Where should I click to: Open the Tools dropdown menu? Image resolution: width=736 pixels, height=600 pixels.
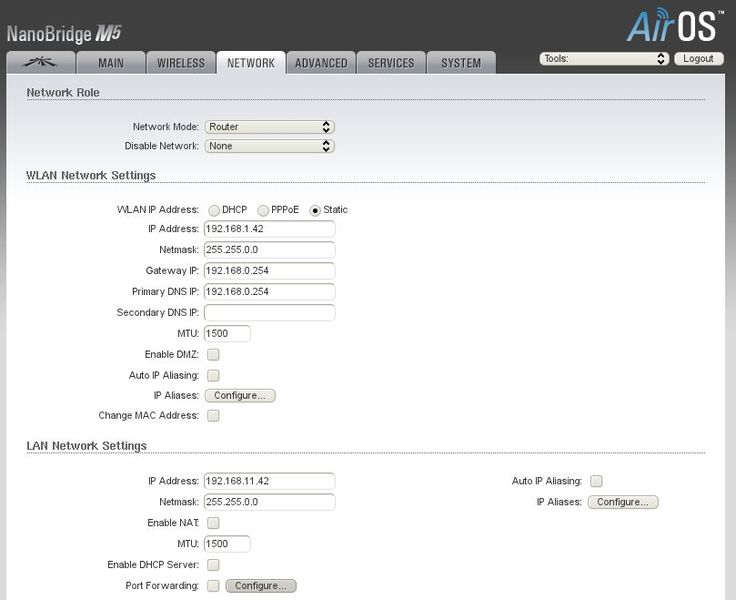click(x=604, y=59)
